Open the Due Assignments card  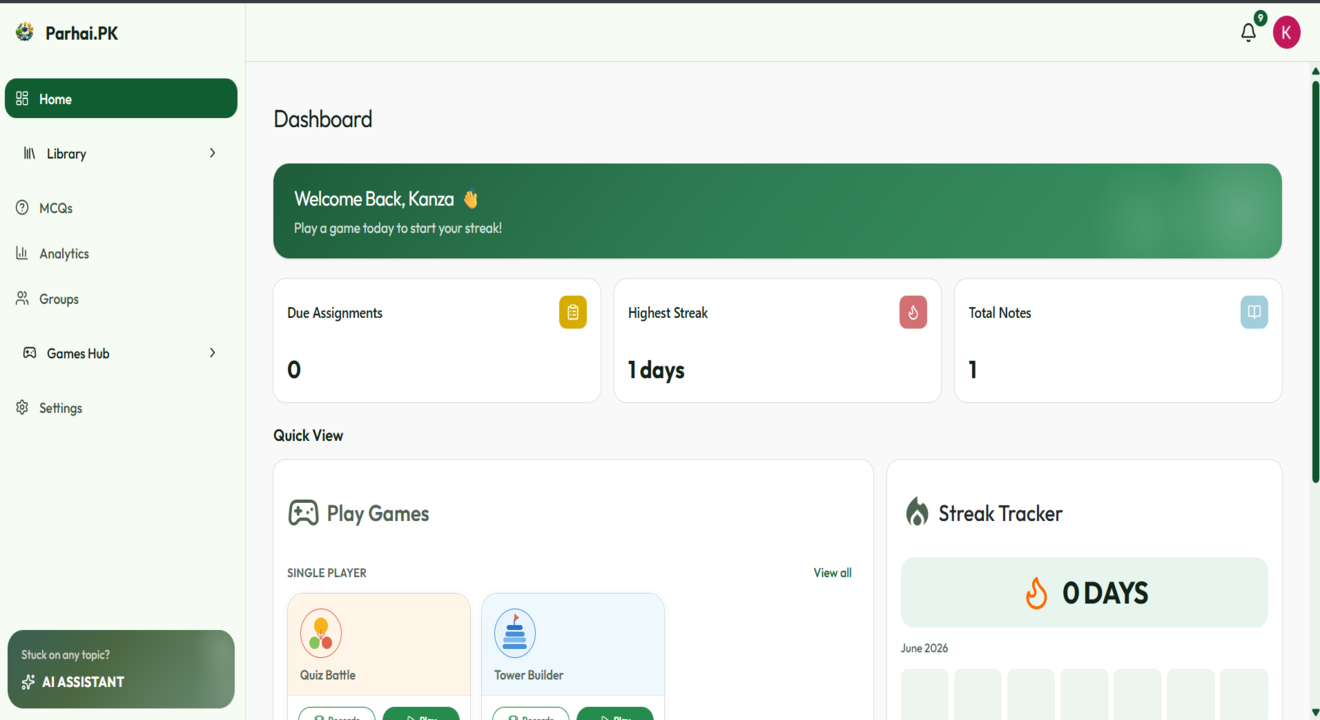[437, 341]
